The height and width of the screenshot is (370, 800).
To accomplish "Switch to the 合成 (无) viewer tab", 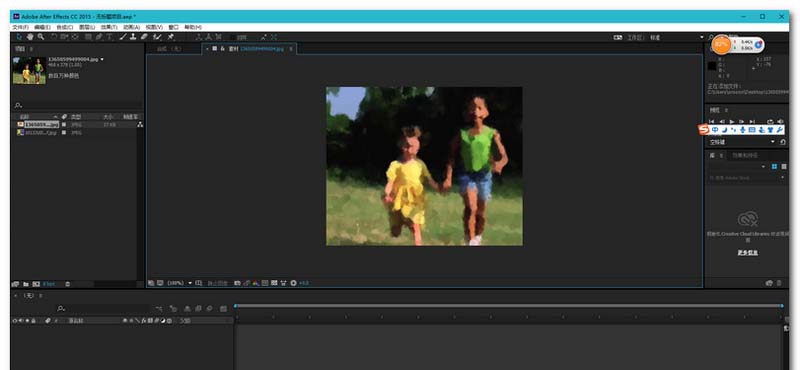I will point(168,49).
